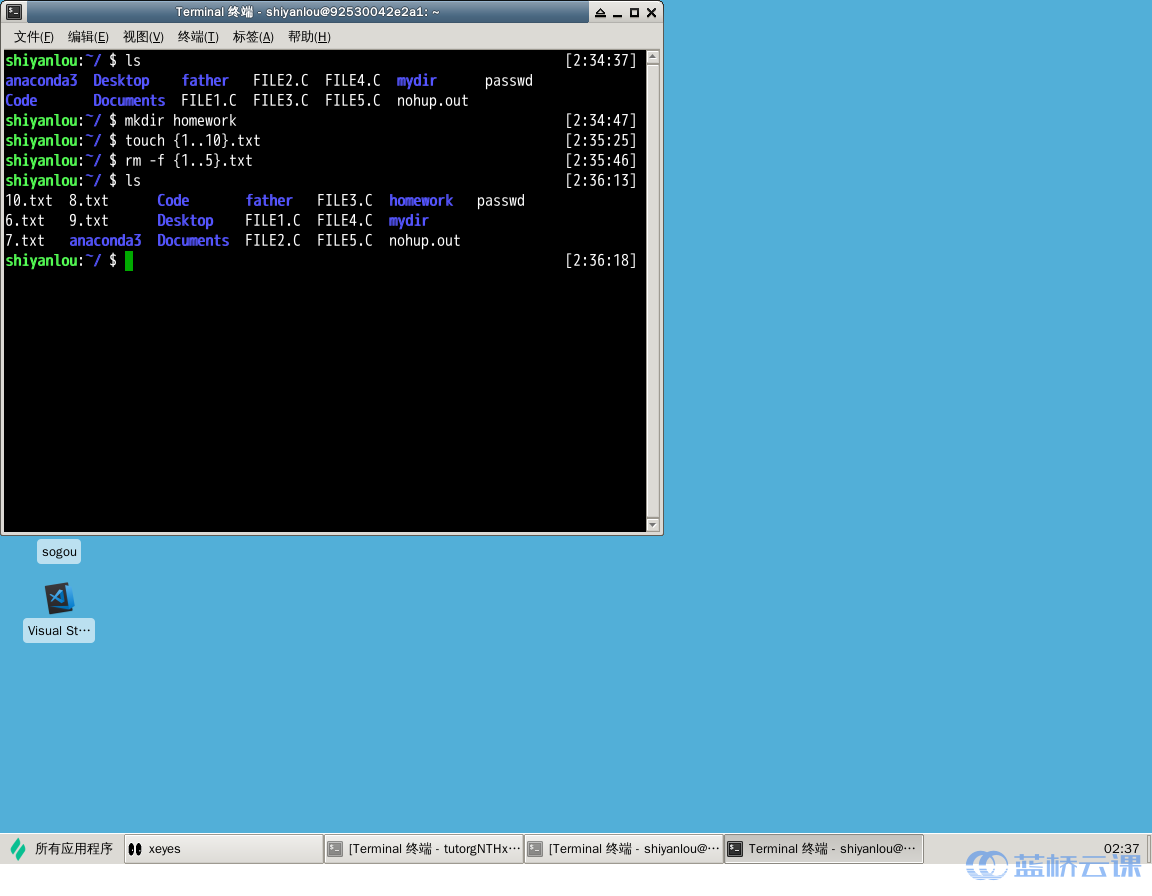Open the 视图(V) menu

(x=143, y=37)
